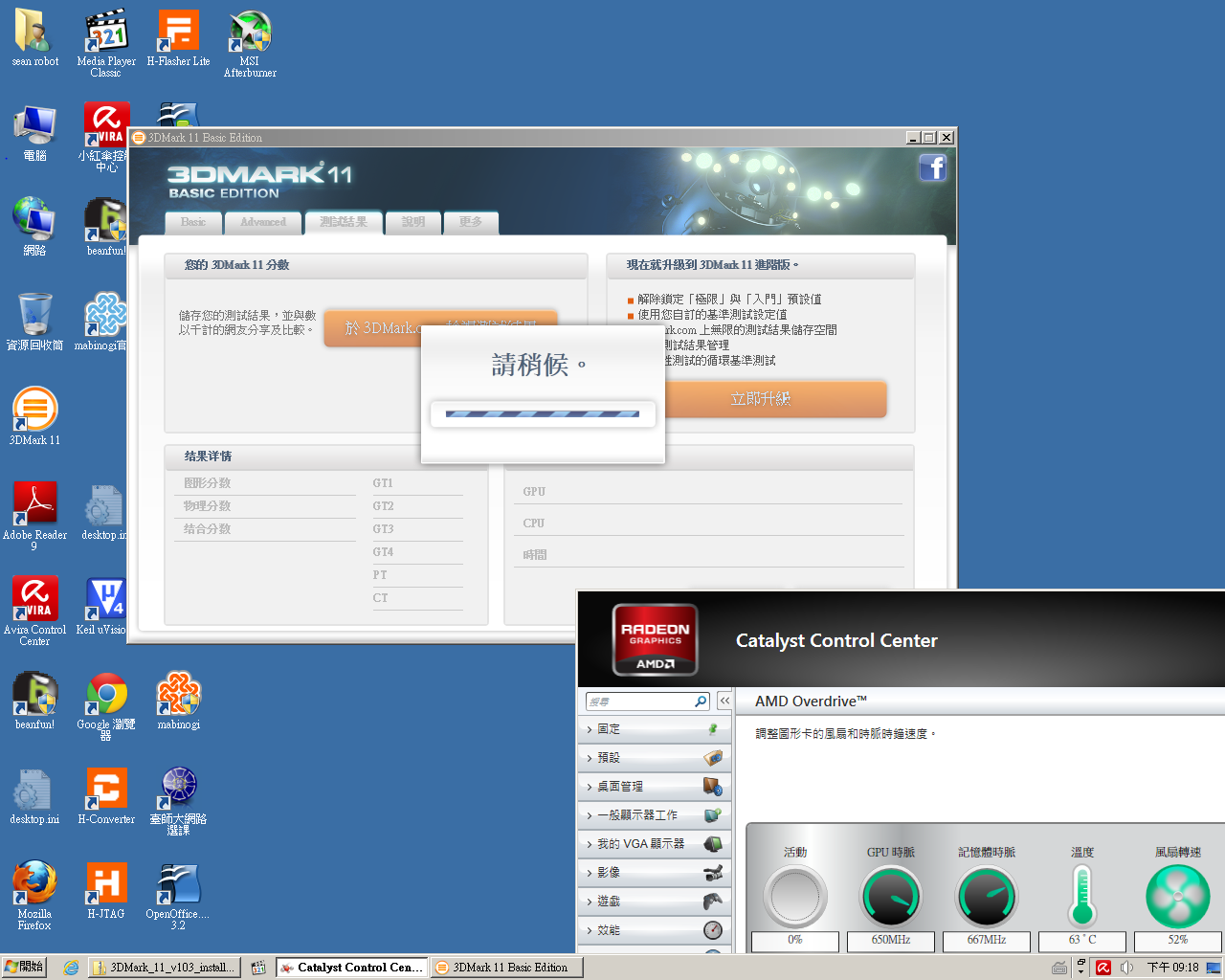Click the 667MHz memory clock value
The height and width of the screenshot is (980, 1225).
tap(987, 941)
